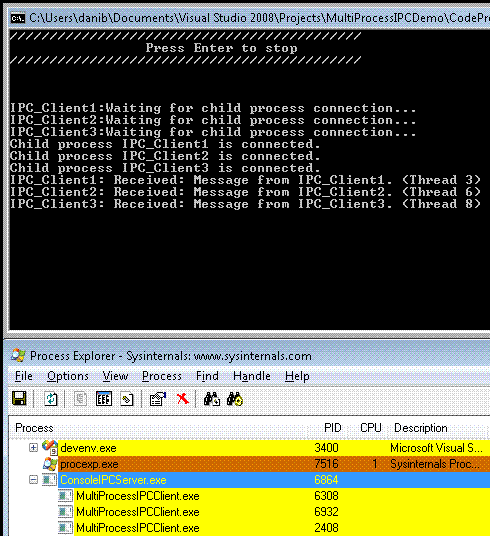Open the Handle menu
The width and height of the screenshot is (490, 538).
click(252, 376)
